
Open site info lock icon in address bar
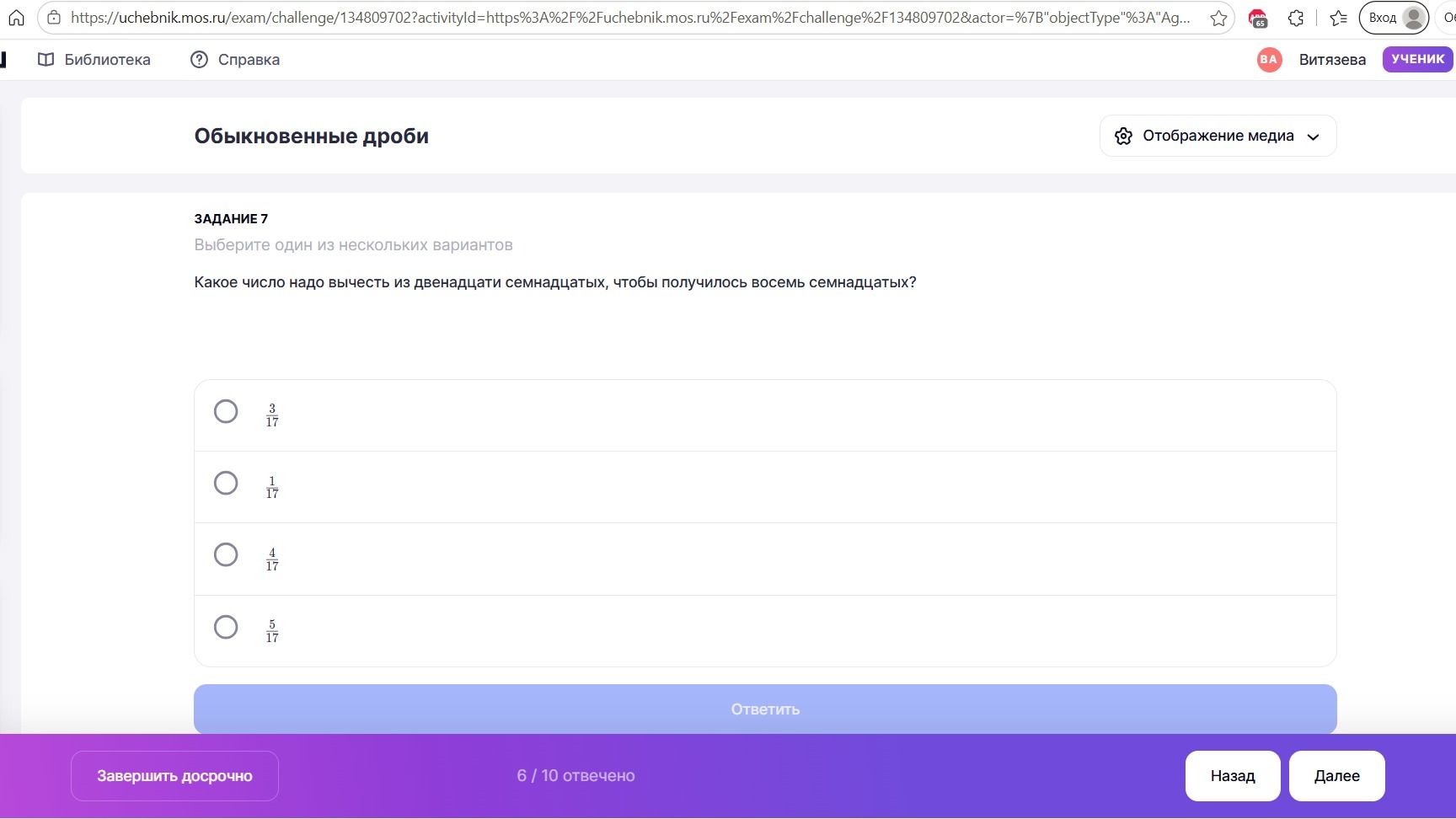click(54, 18)
